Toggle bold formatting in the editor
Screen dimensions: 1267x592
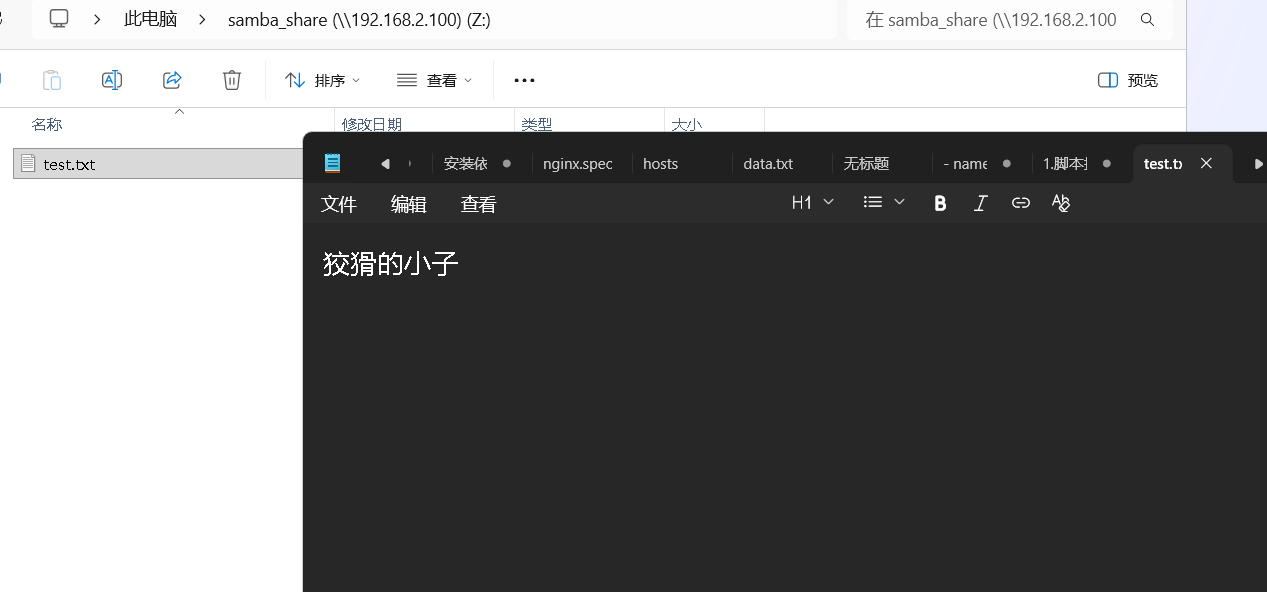tap(939, 202)
